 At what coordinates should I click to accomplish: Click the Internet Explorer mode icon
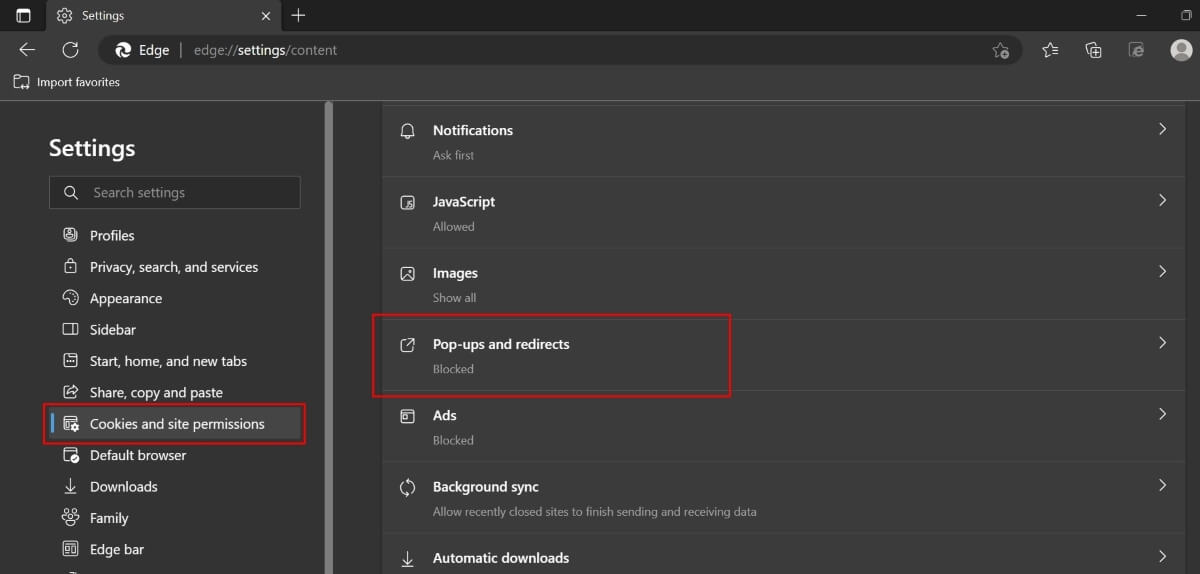[x=1136, y=50]
